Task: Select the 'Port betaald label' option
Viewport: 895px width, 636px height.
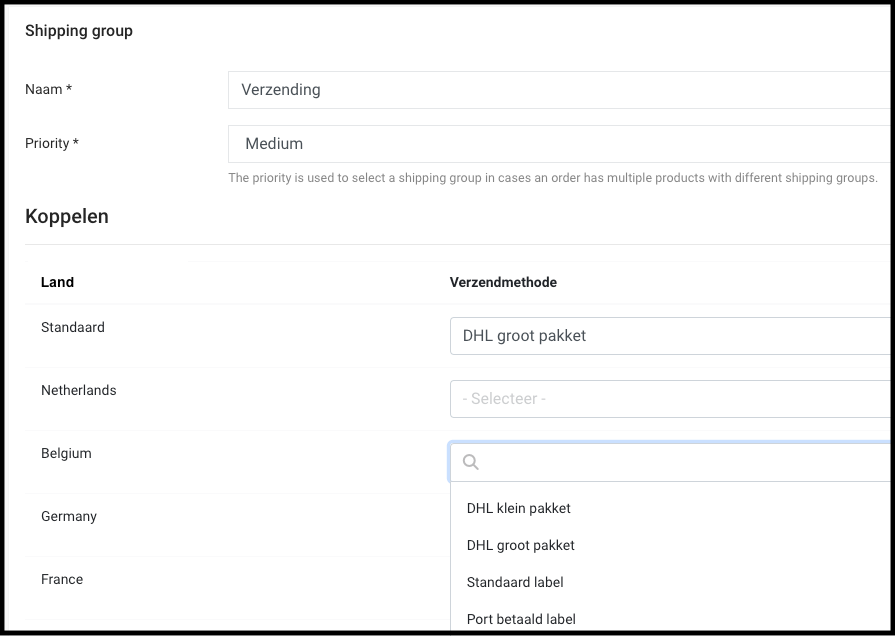Action: coord(521,619)
